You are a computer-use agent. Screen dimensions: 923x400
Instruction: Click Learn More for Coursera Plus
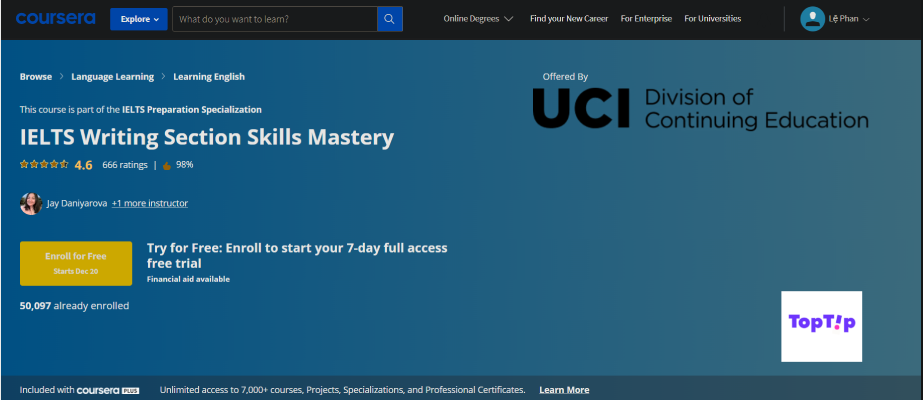[564, 390]
